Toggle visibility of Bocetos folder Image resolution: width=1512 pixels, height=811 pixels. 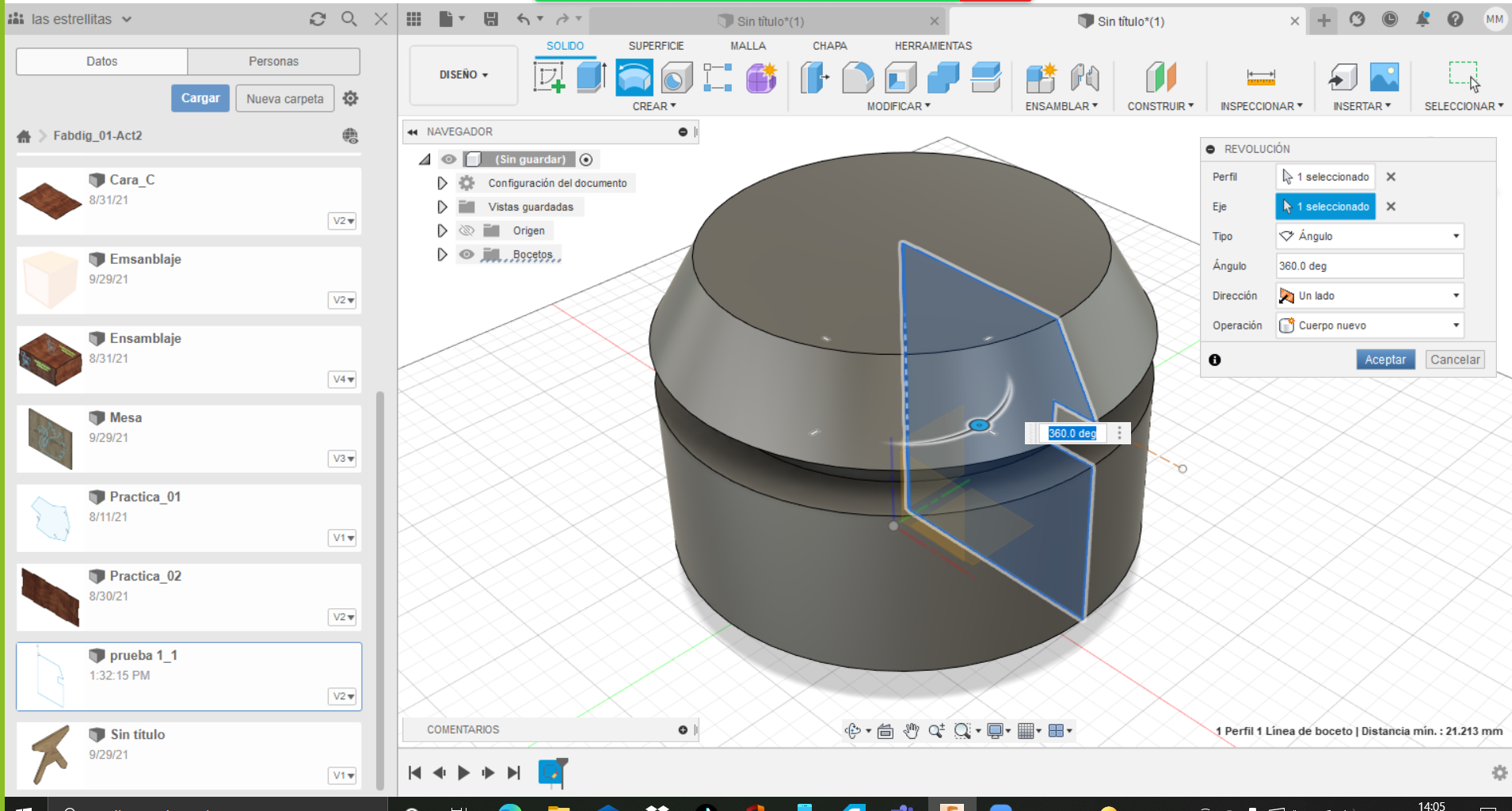[467, 254]
